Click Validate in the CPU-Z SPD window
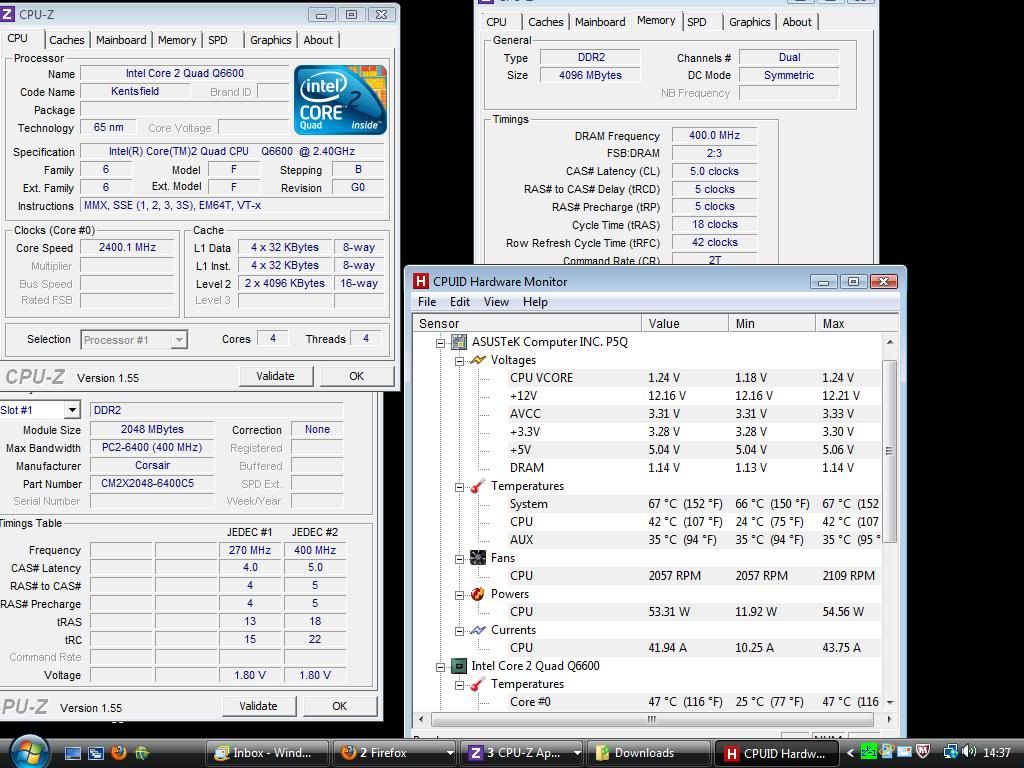 259,706
